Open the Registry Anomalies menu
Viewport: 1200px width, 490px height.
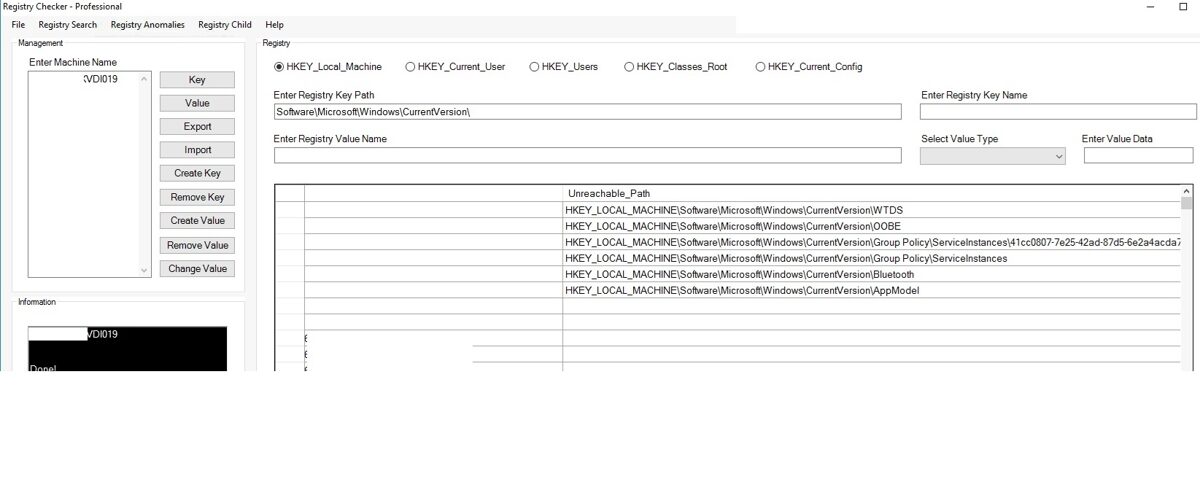coord(147,24)
